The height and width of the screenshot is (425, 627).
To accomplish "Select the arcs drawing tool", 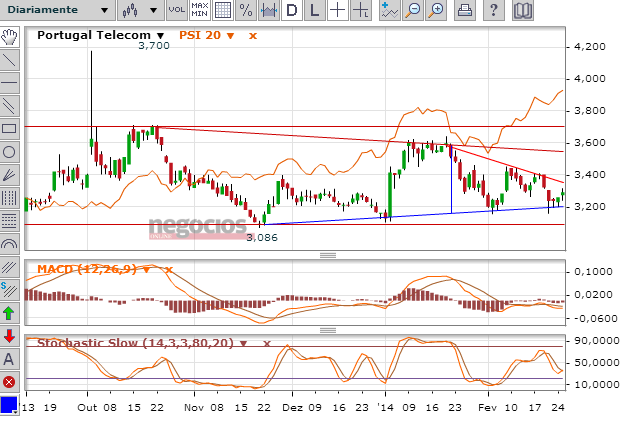I will [x=9, y=243].
